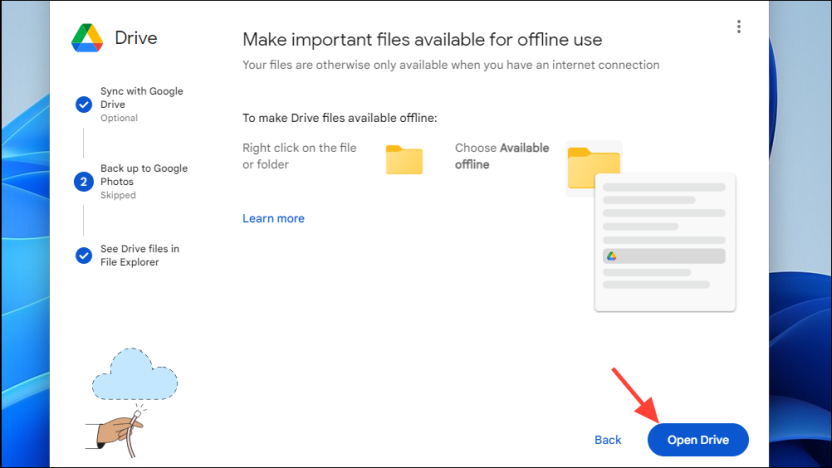Open the Learn more link
Viewport: 832px width, 468px height.
click(x=273, y=219)
